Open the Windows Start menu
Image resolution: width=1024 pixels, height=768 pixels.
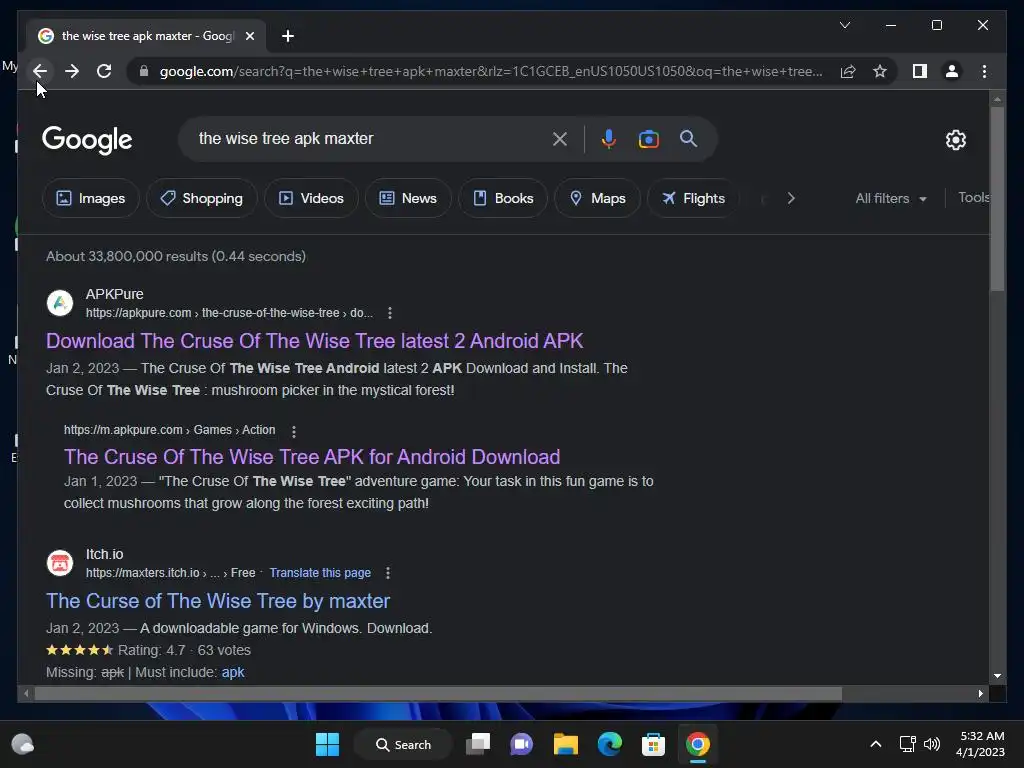click(327, 744)
